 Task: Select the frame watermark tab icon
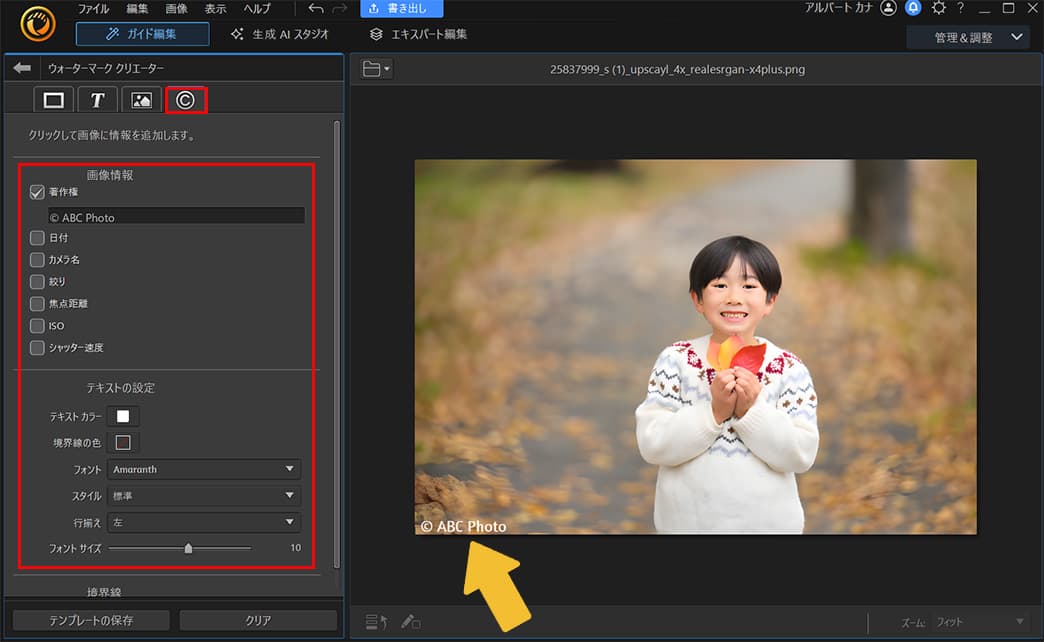(x=53, y=100)
